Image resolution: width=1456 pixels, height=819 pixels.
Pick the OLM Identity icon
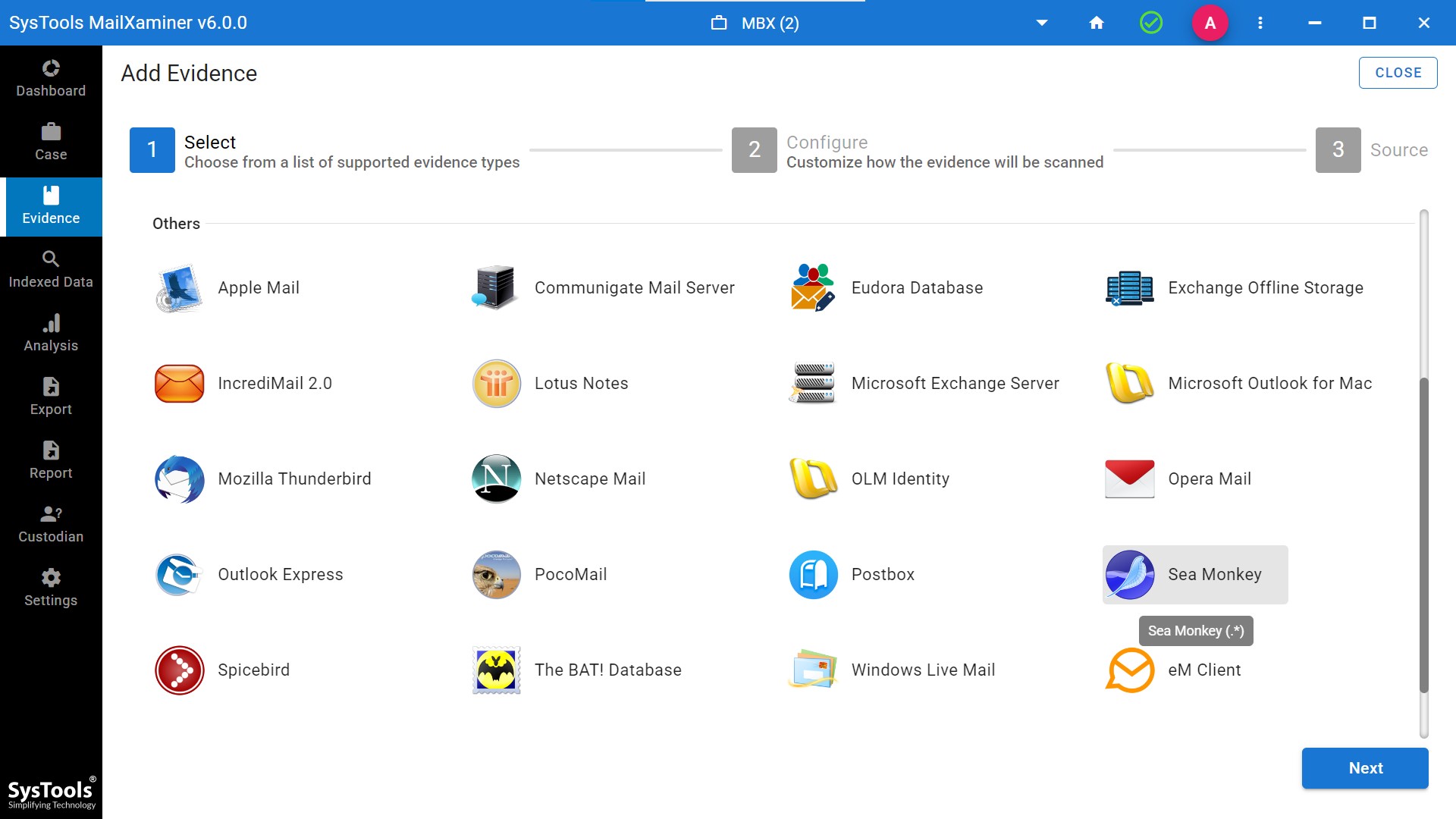tap(813, 479)
